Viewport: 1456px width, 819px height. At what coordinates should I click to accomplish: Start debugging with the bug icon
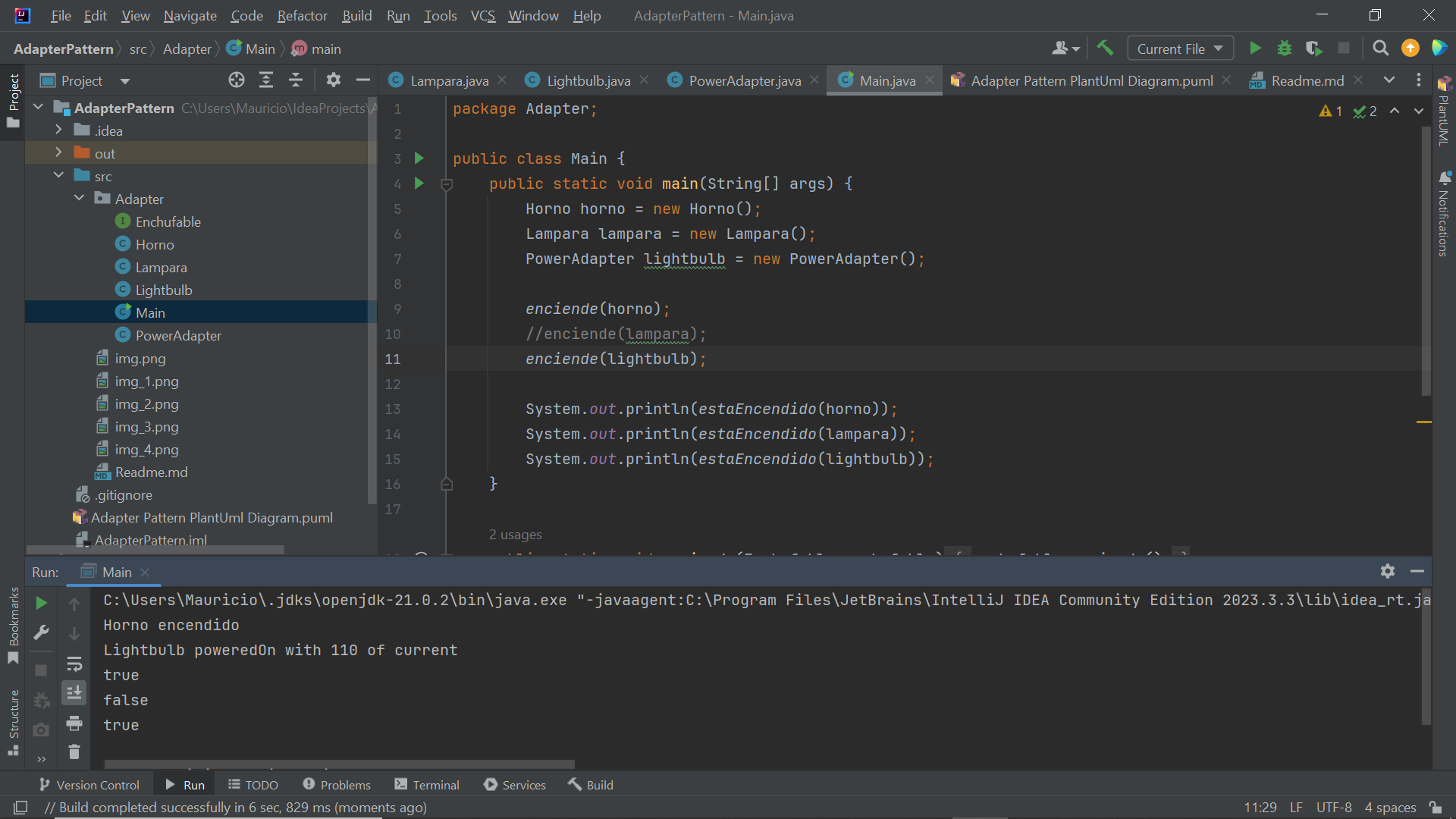pos(1285,49)
